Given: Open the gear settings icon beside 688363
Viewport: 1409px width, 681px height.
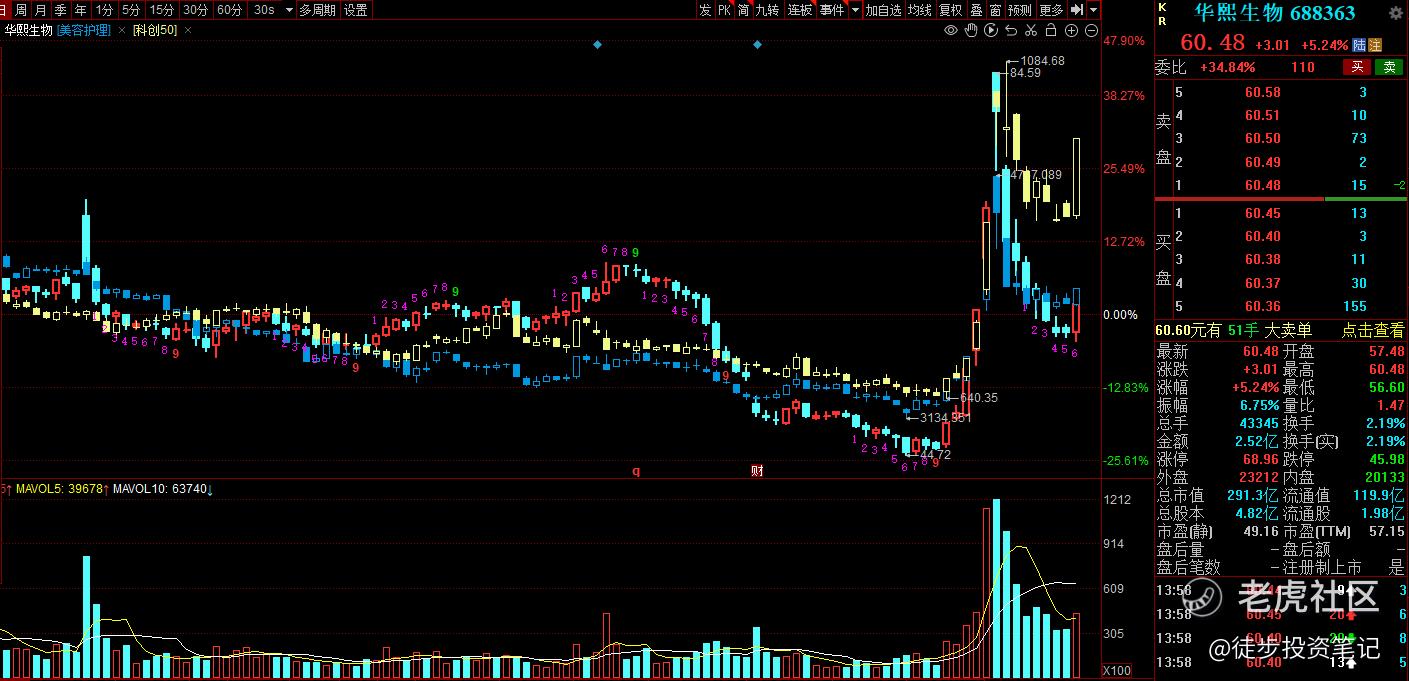Looking at the screenshot, I should (1395, 13).
